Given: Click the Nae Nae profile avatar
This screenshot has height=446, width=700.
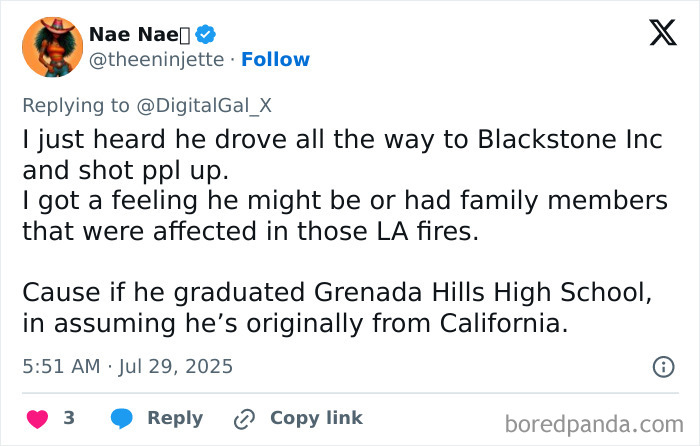Looking at the screenshot, I should point(51,46).
